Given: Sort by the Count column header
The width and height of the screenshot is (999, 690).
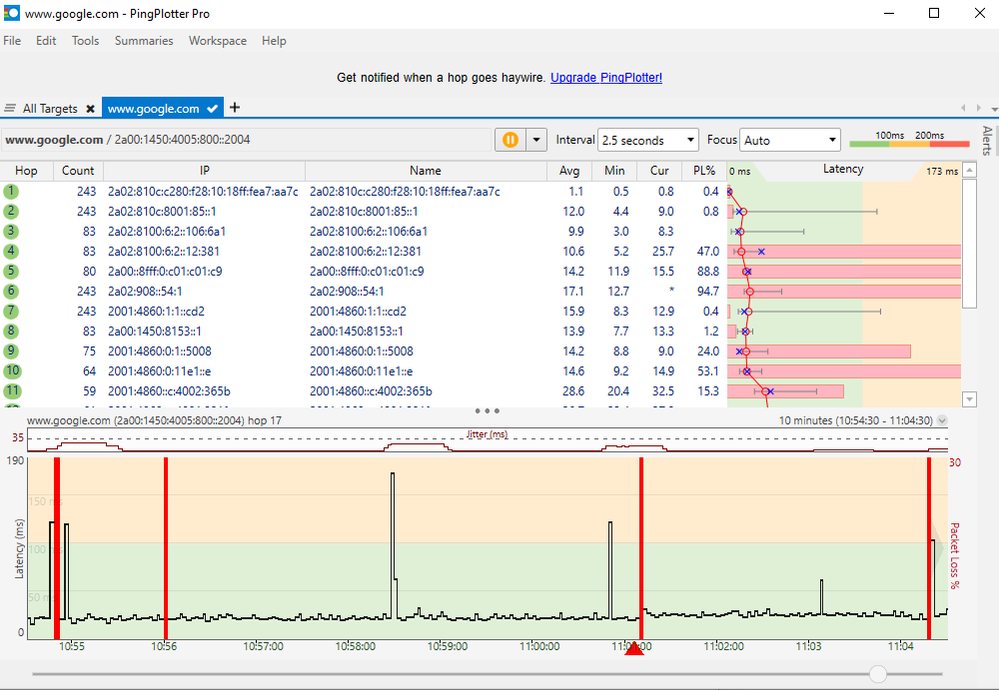Looking at the screenshot, I should pos(78,171).
